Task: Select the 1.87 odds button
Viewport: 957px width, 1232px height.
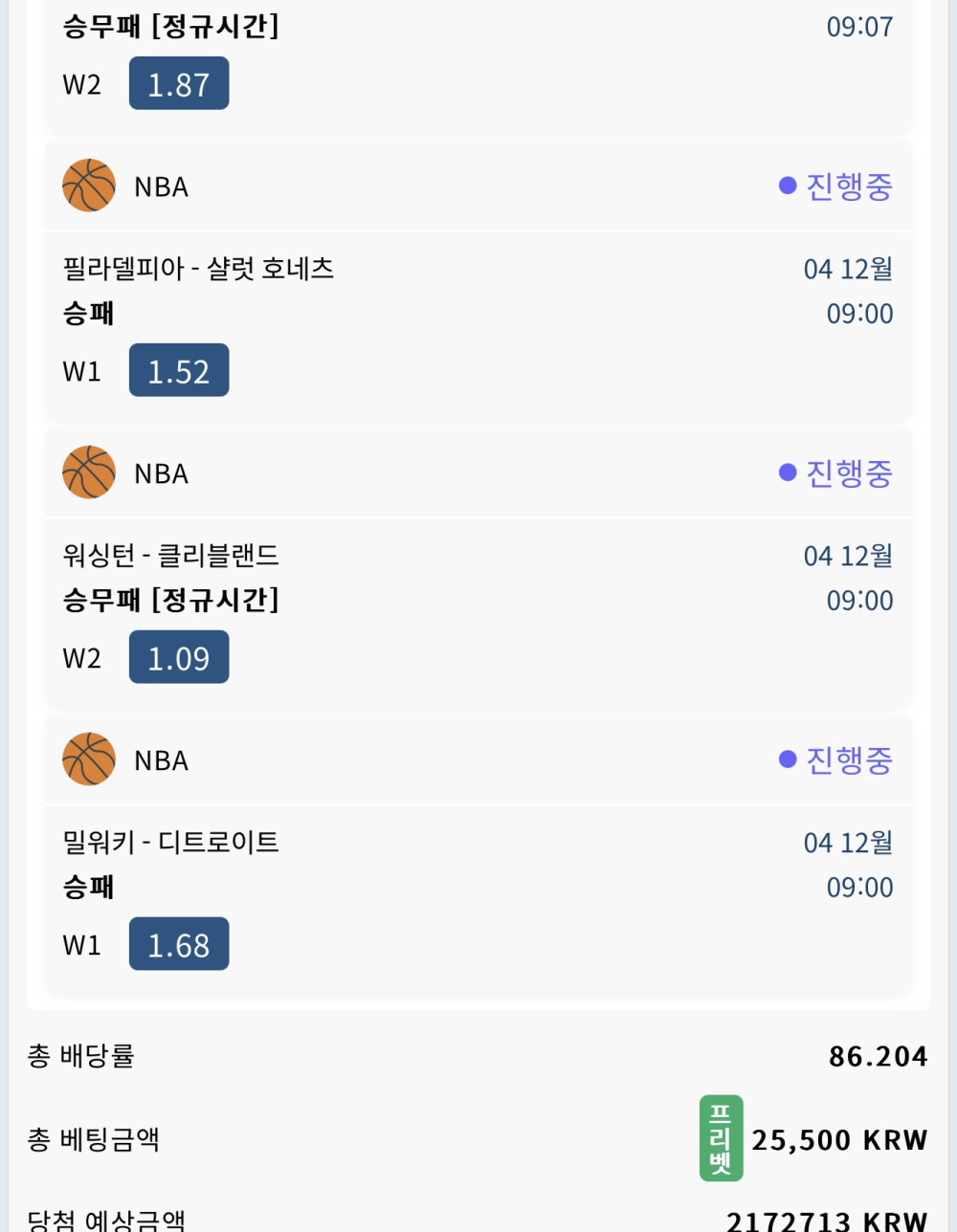Action: point(179,84)
